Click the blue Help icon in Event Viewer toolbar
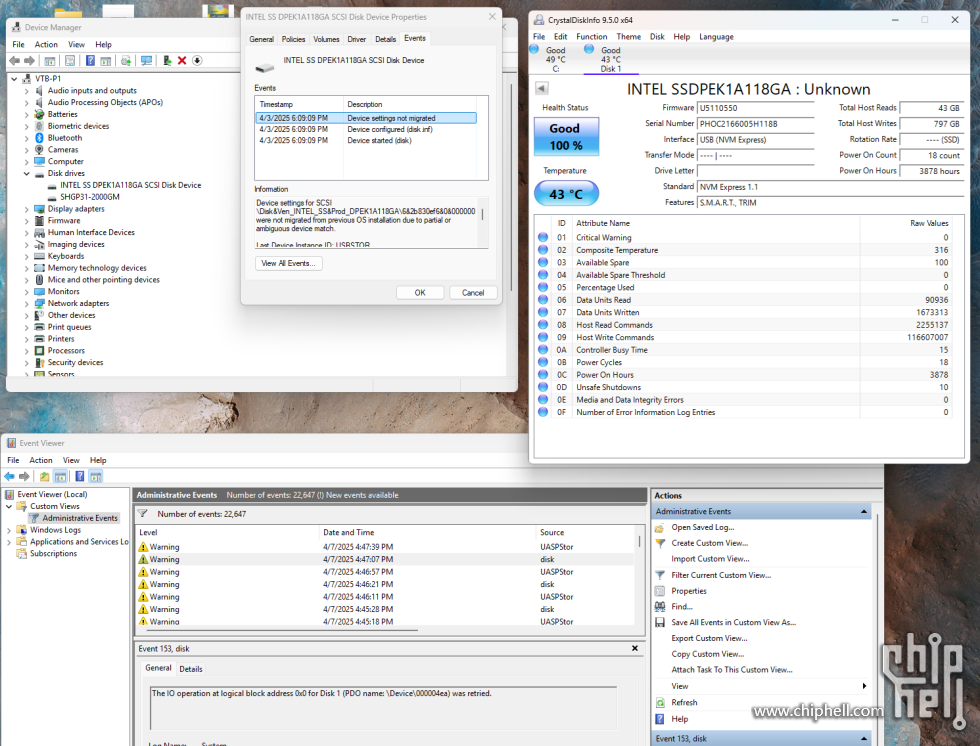This screenshot has height=746, width=980. point(80,477)
